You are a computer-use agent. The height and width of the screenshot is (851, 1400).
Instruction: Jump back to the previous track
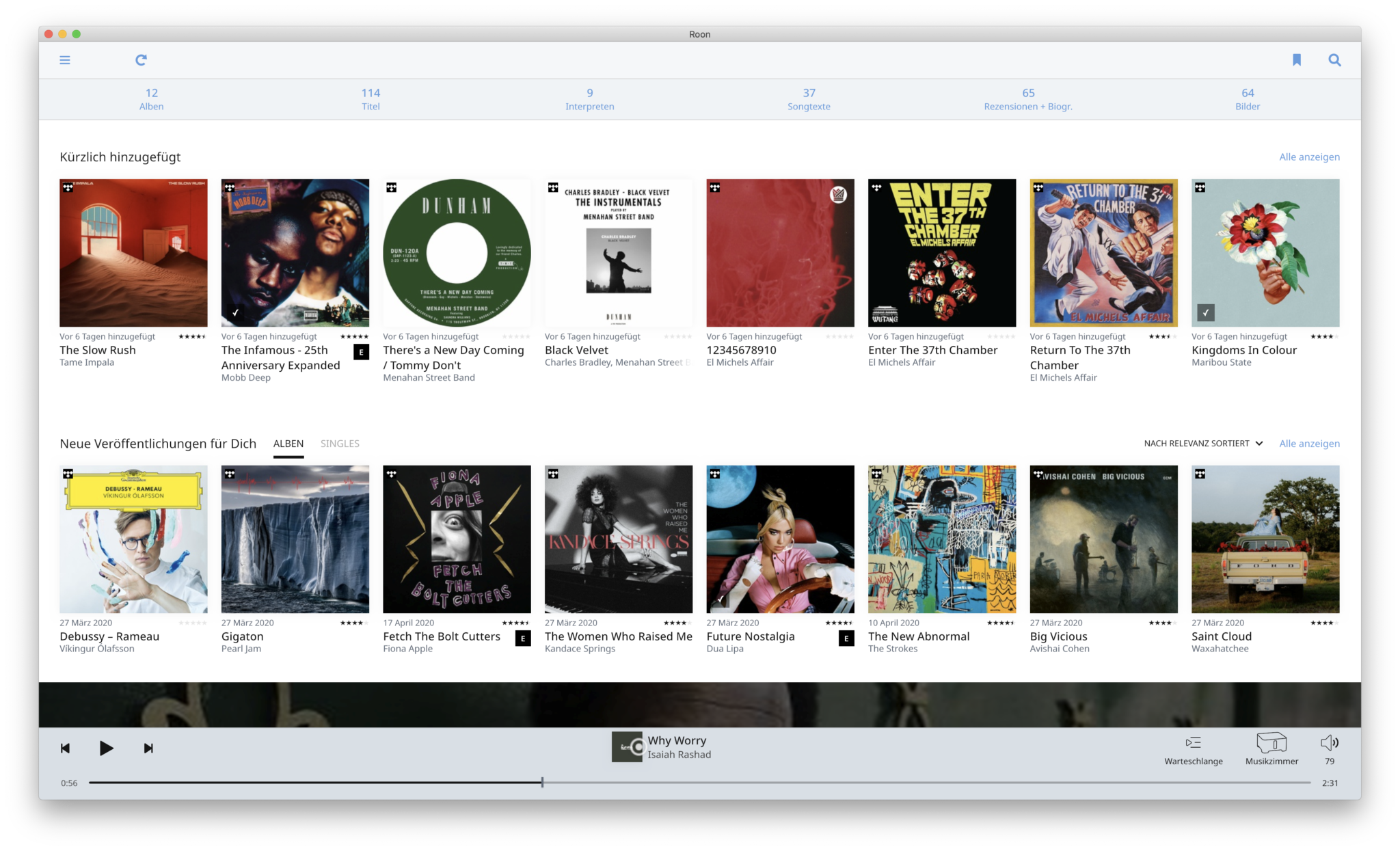pos(66,748)
